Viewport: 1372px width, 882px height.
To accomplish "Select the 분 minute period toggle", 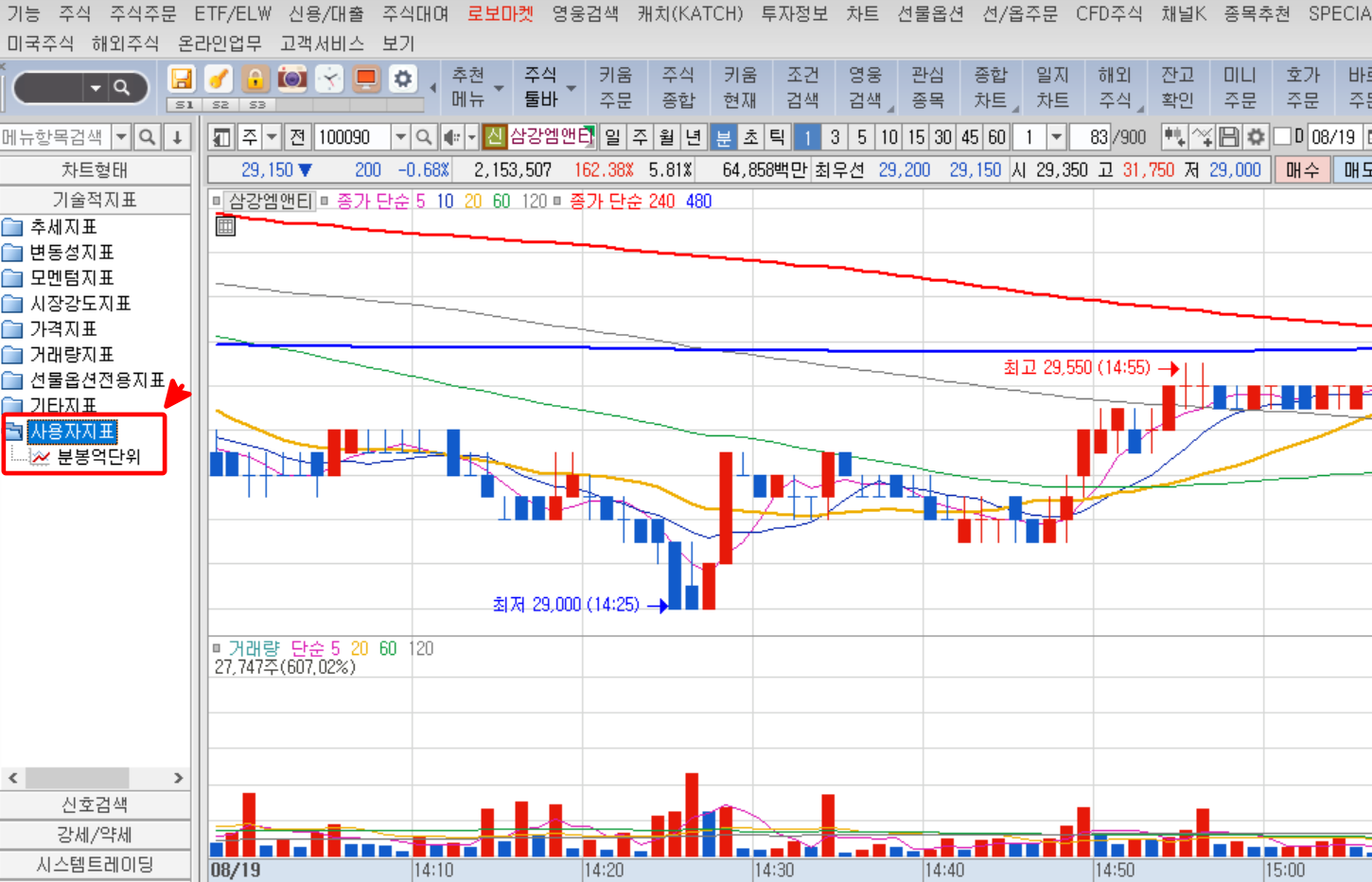I will (x=723, y=137).
